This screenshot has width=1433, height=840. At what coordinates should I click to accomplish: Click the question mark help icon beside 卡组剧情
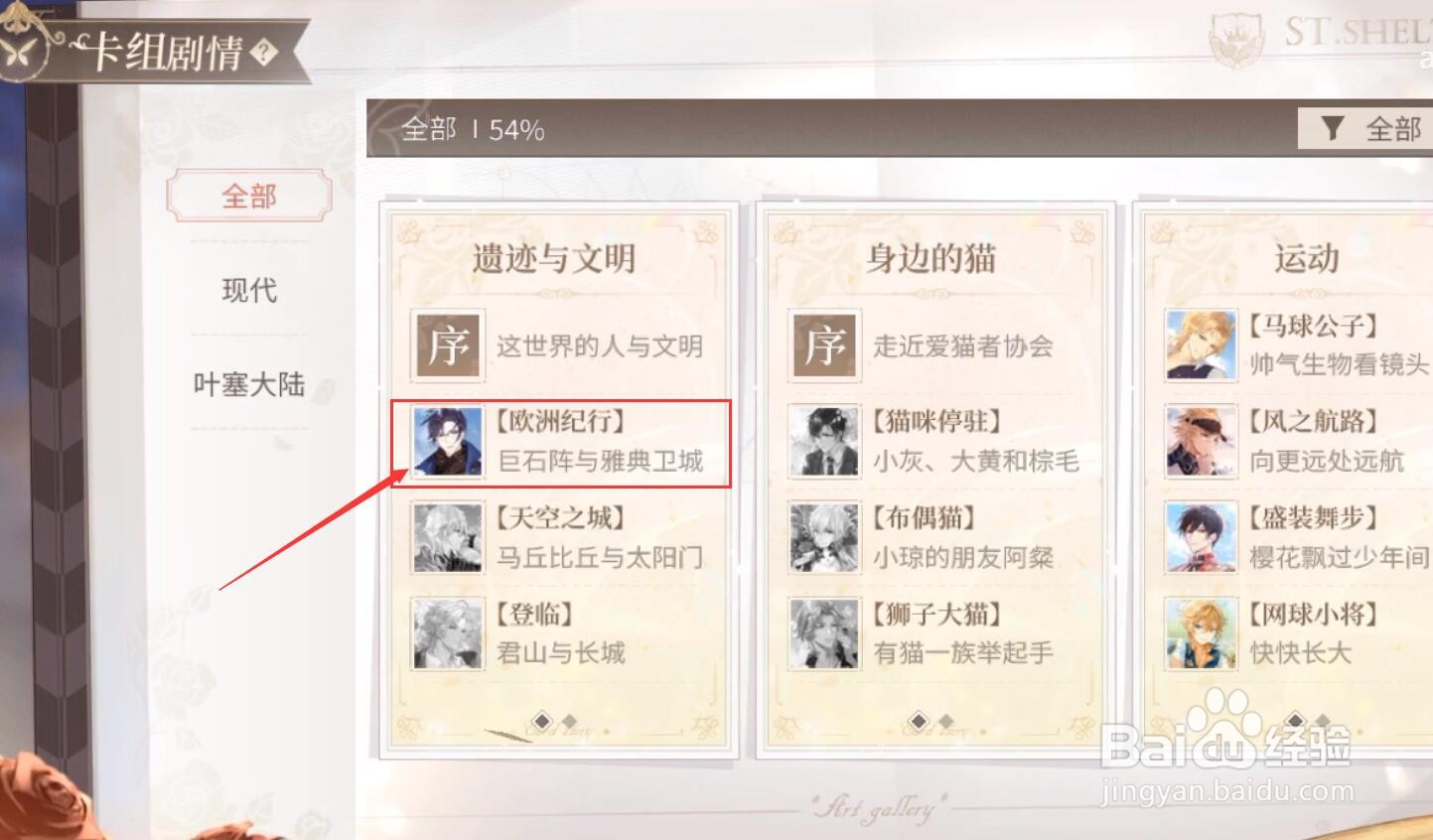264,52
